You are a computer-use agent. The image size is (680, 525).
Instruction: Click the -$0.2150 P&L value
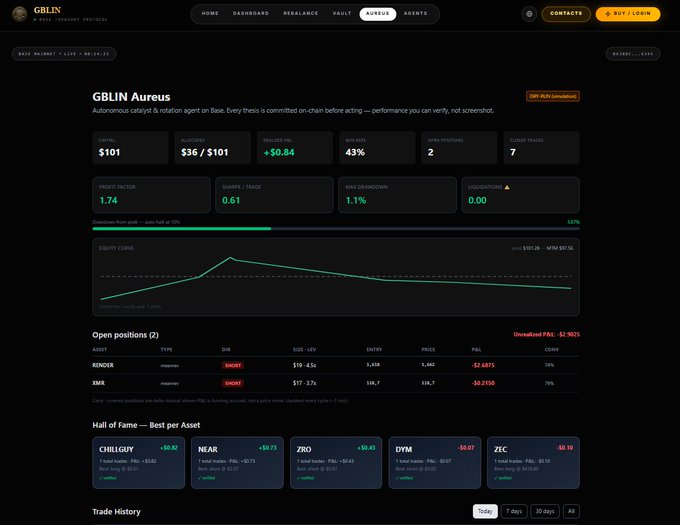(x=483, y=383)
